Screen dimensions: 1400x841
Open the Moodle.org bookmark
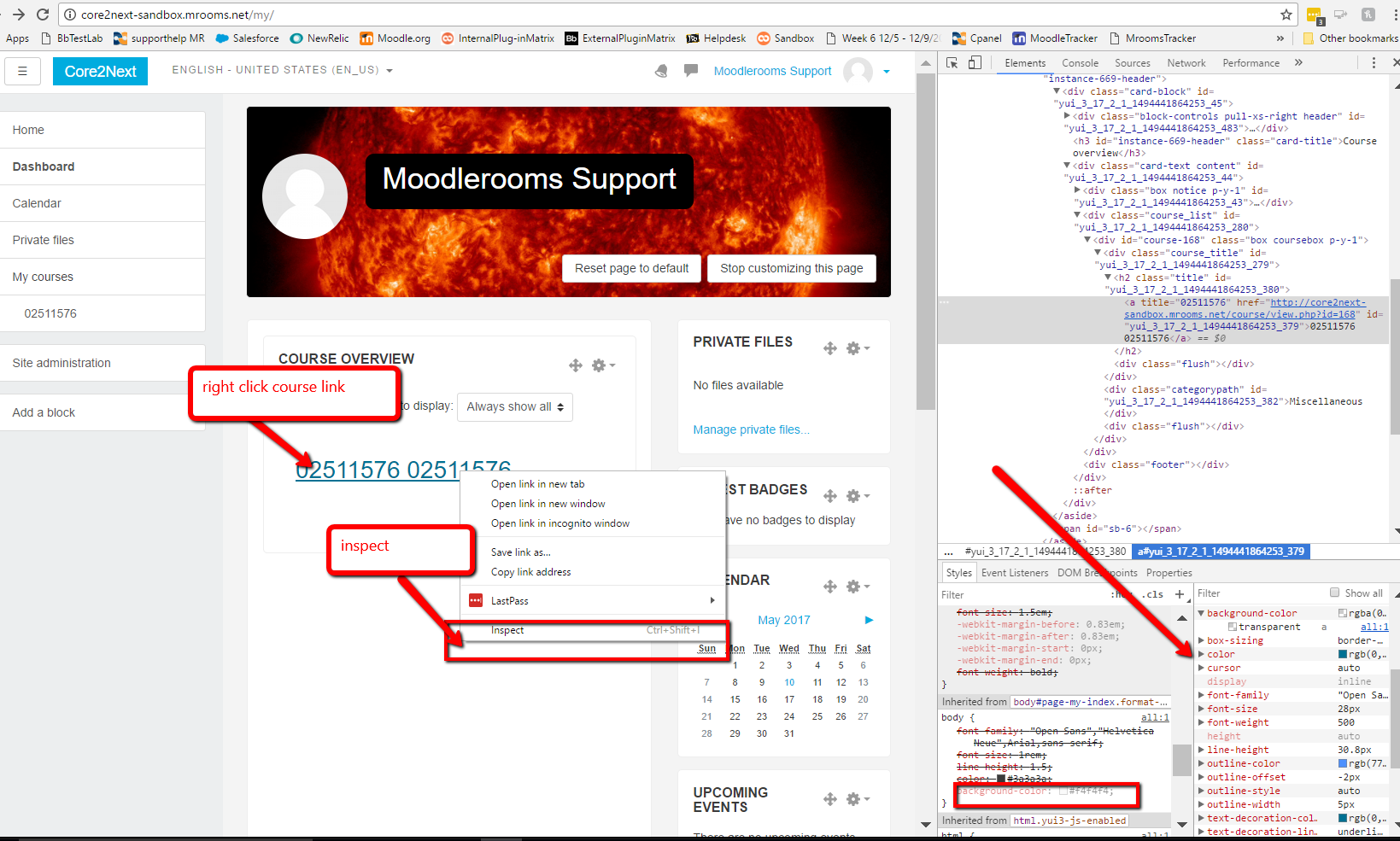395,38
